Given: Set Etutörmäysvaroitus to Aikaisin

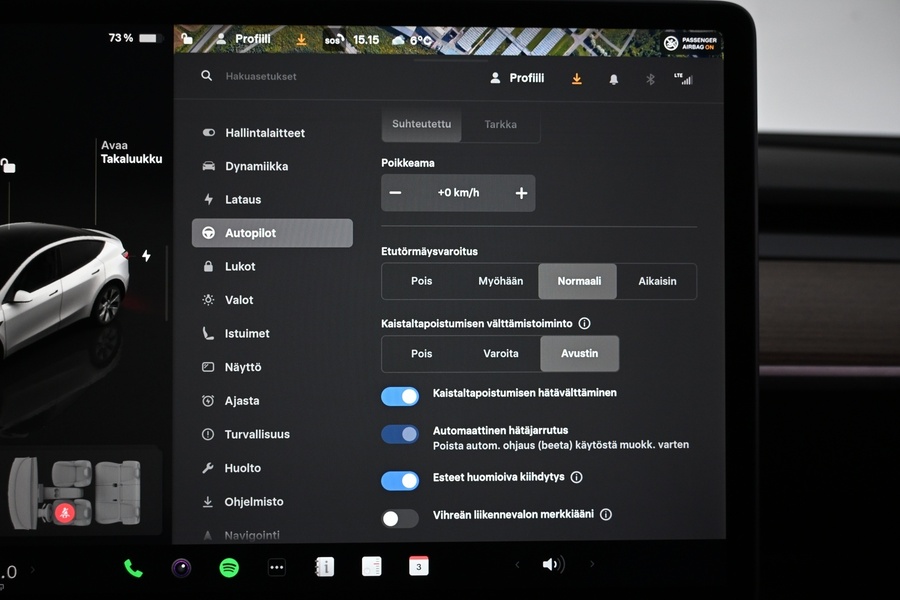Looking at the screenshot, I should [x=657, y=282].
